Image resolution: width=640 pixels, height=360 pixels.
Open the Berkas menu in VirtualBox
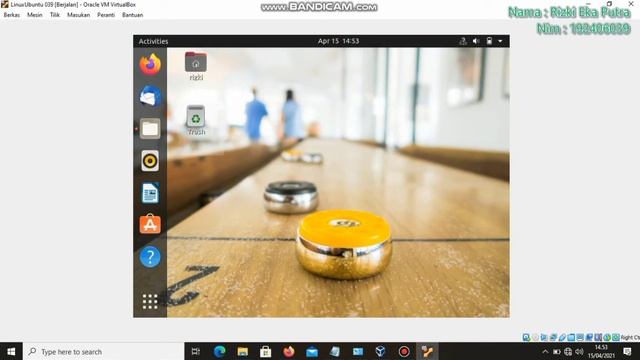[x=11, y=15]
